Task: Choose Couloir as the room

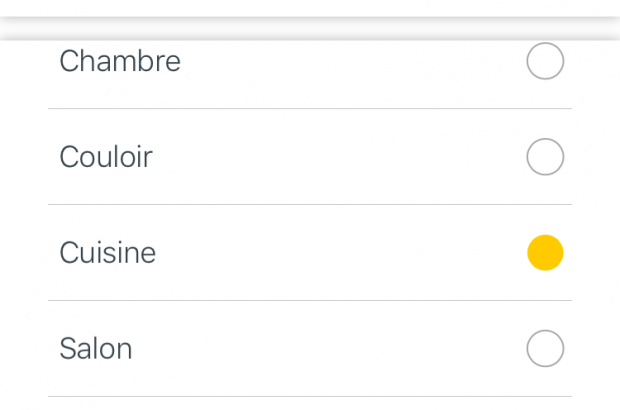Action: [545, 157]
